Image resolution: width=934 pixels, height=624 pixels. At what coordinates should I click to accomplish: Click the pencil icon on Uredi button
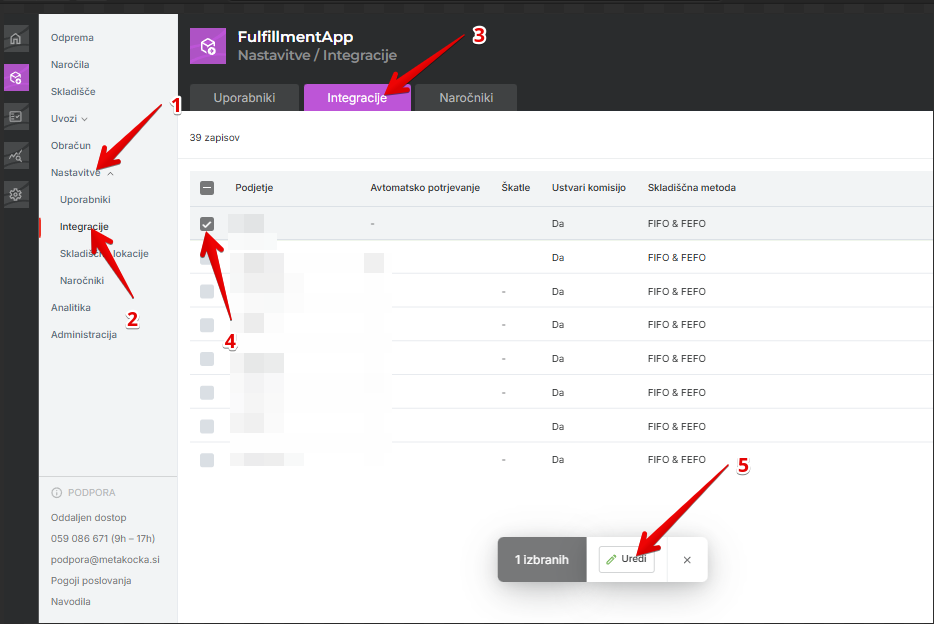click(611, 559)
